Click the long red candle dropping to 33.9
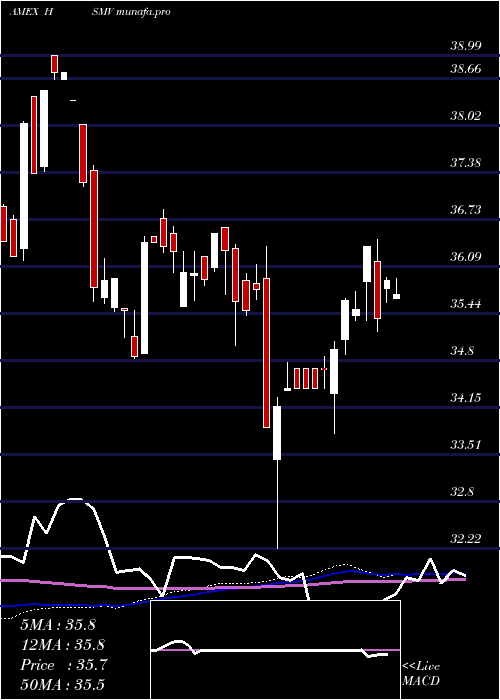The image size is (500, 700). point(267,353)
